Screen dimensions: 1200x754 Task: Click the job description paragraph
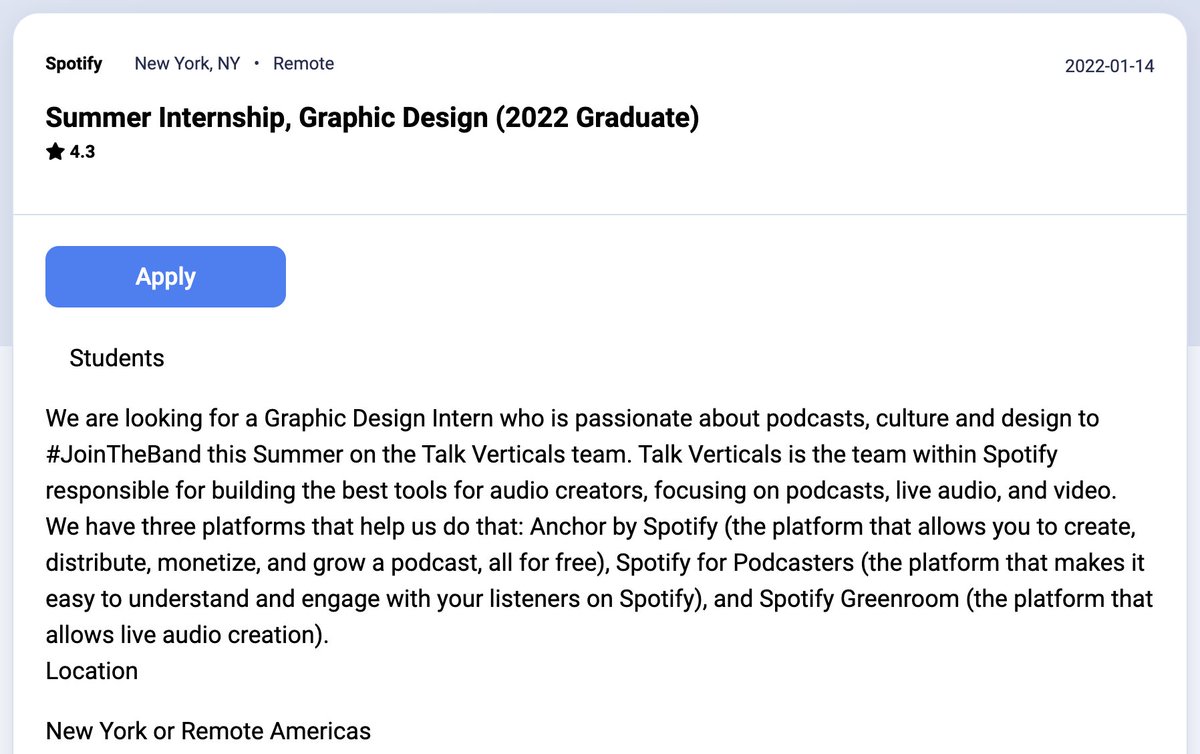(600, 526)
